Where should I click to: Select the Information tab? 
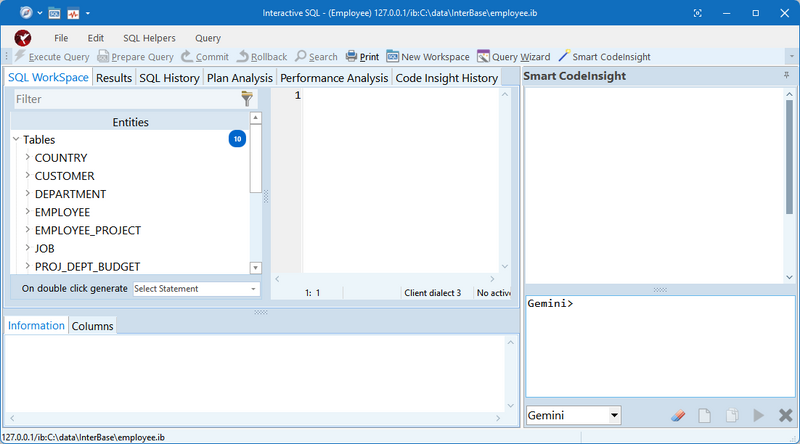[x=36, y=325]
